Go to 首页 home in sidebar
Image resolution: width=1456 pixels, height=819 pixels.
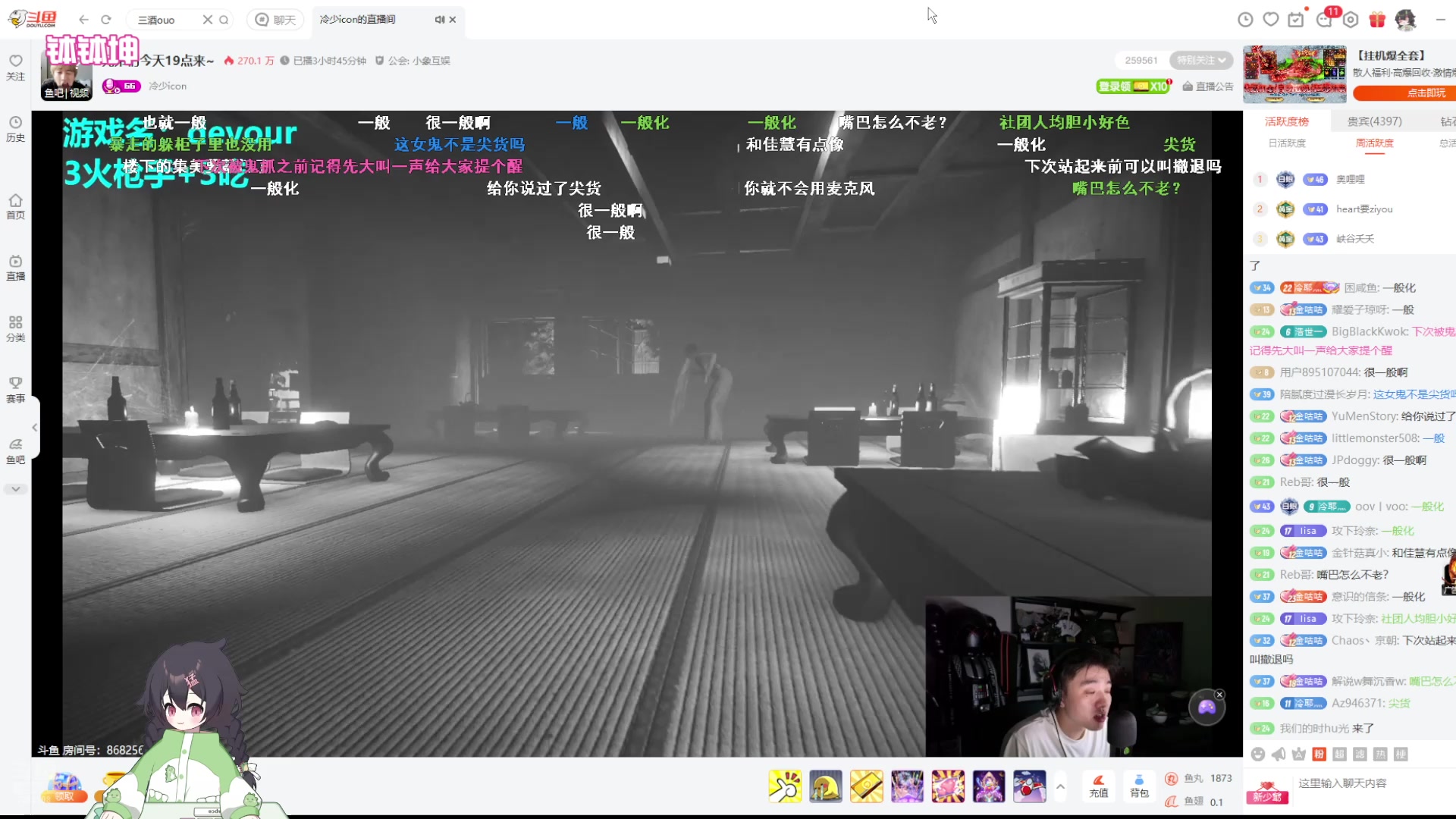coord(16,206)
